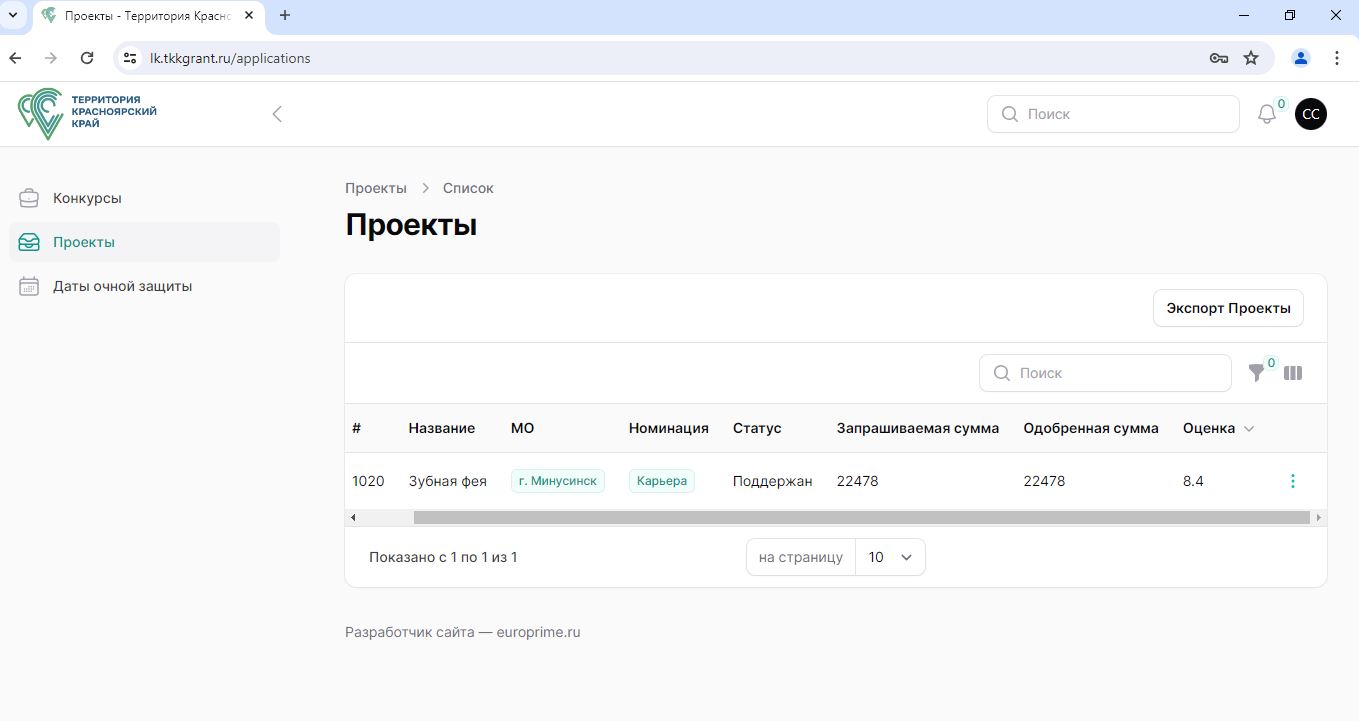
Task: Click the scrollbar left arrow
Action: pyautogui.click(x=352, y=518)
